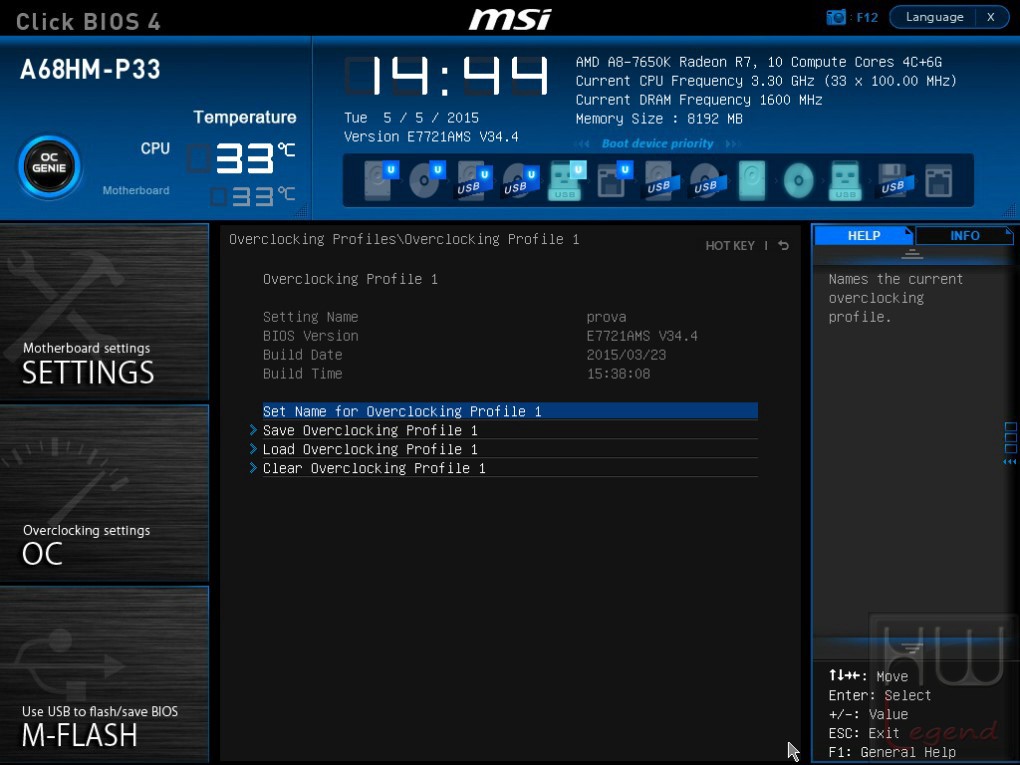Select Set Name for Overclocking Profile 1
The image size is (1020, 765).
click(x=510, y=411)
